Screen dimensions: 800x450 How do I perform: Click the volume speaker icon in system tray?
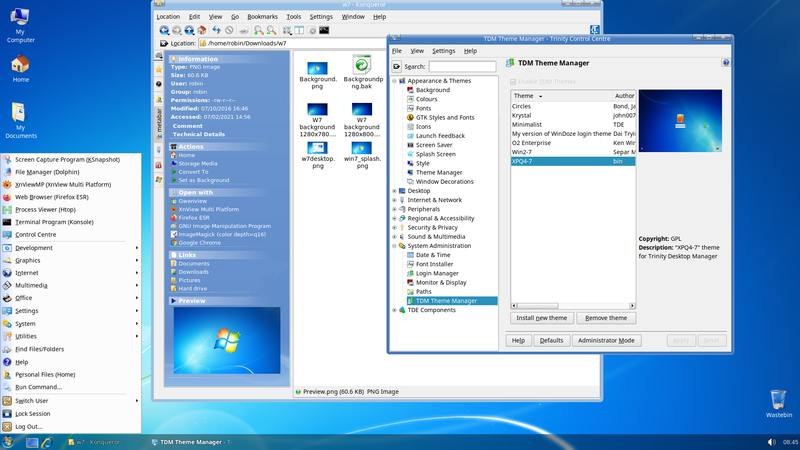(x=771, y=442)
